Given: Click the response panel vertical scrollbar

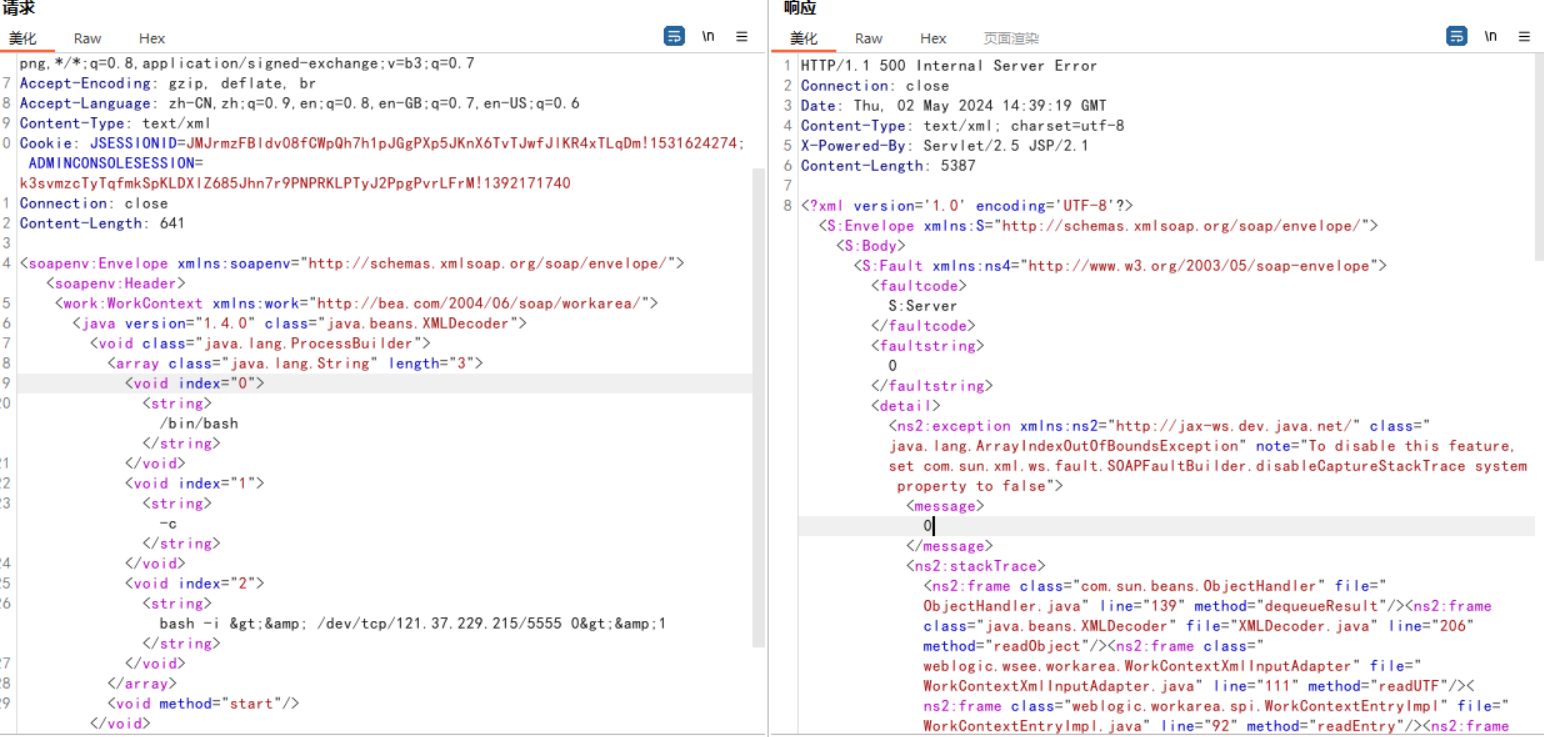Looking at the screenshot, I should pyautogui.click(x=1539, y=155).
